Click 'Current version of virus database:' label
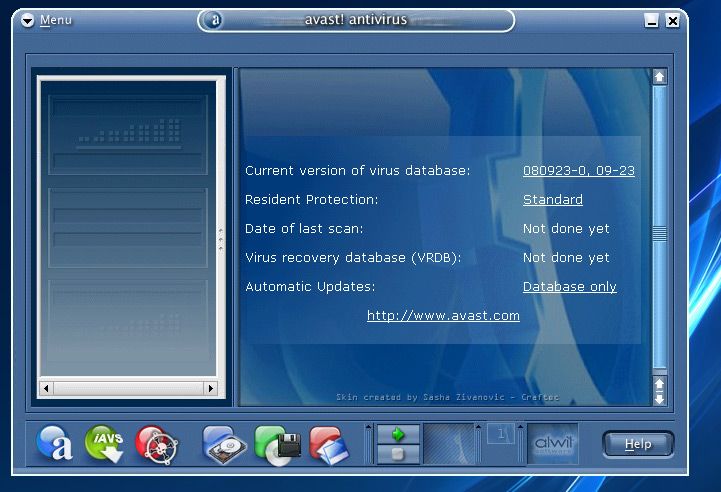This screenshot has width=721, height=492. 358,171
